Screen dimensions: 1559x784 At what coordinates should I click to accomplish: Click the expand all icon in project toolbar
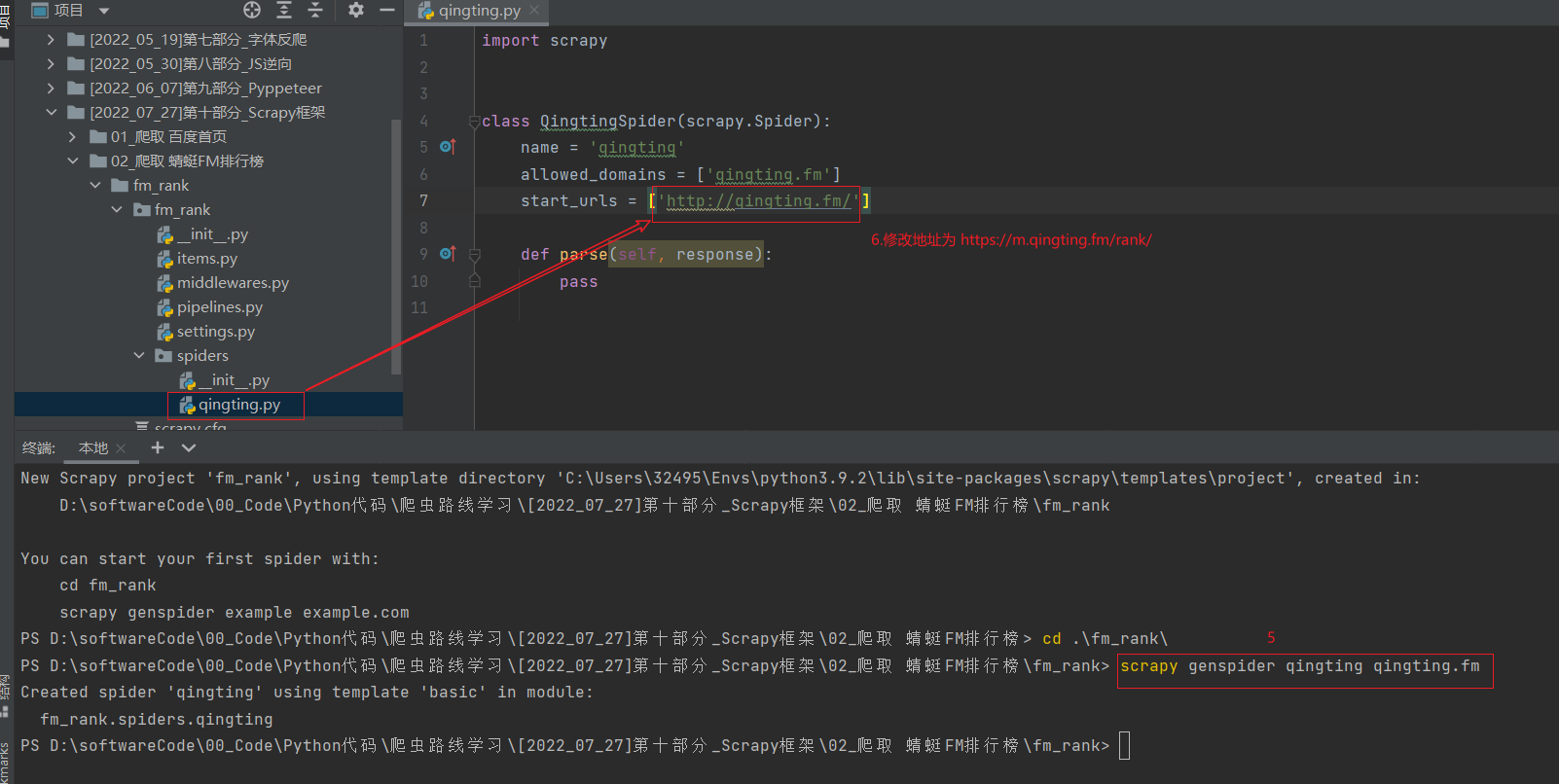point(284,10)
